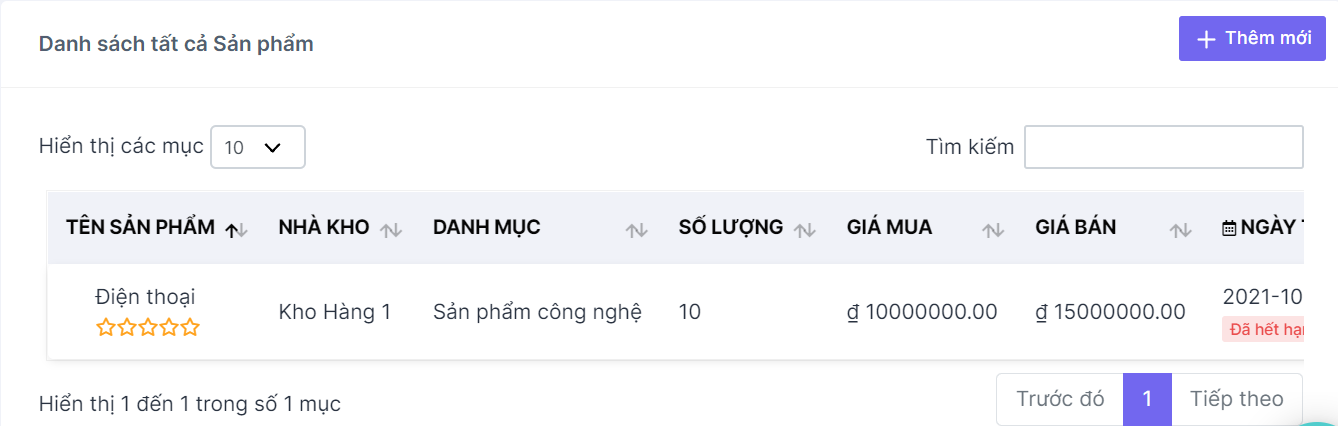Click the calendar icon in Ngày header
This screenshot has height=426, width=1338.
(x=1229, y=229)
